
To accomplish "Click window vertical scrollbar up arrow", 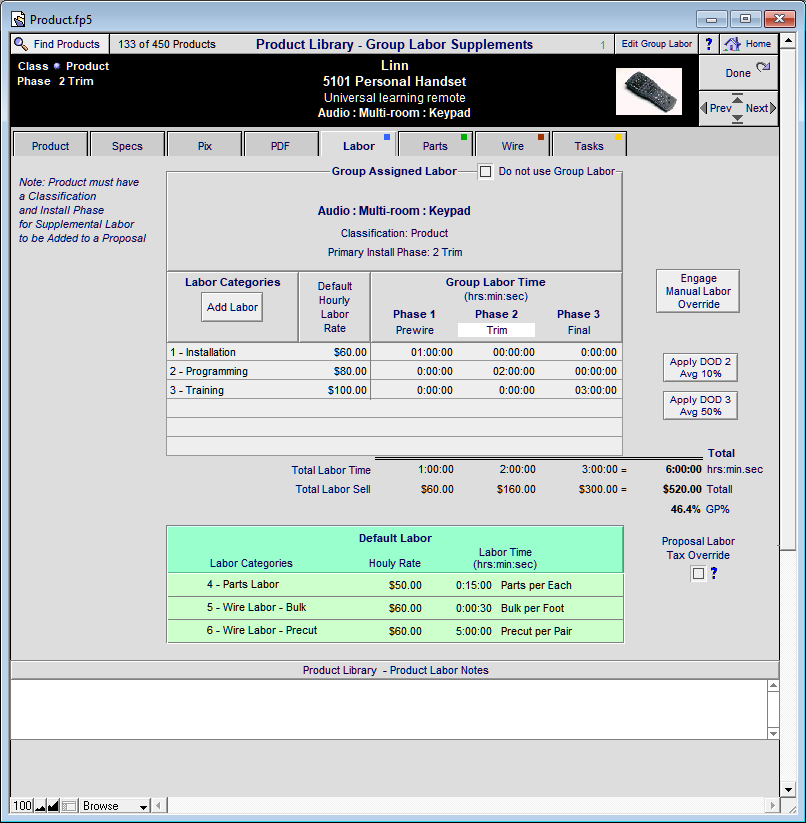I will [x=788, y=40].
